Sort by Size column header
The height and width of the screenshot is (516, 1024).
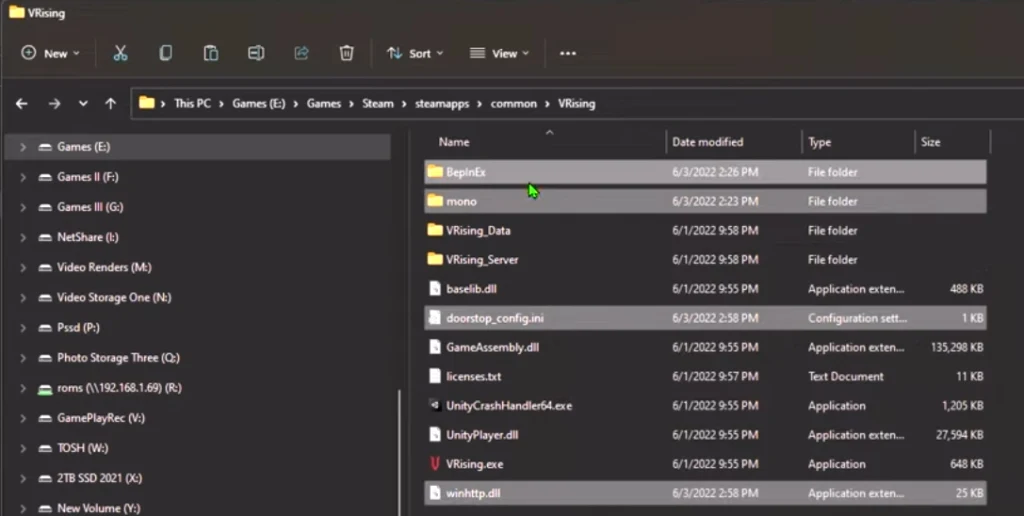pos(931,142)
